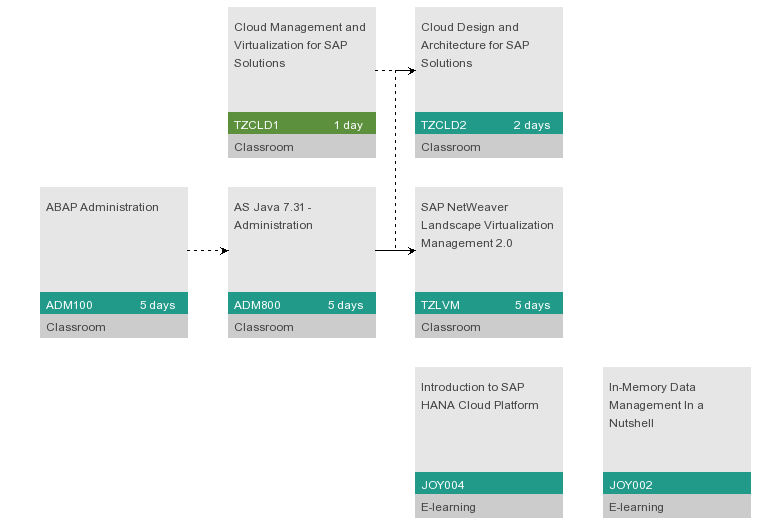Open Introduction to SAP HANA Cloud Platform
This screenshot has width=772, height=531.
tap(479, 396)
